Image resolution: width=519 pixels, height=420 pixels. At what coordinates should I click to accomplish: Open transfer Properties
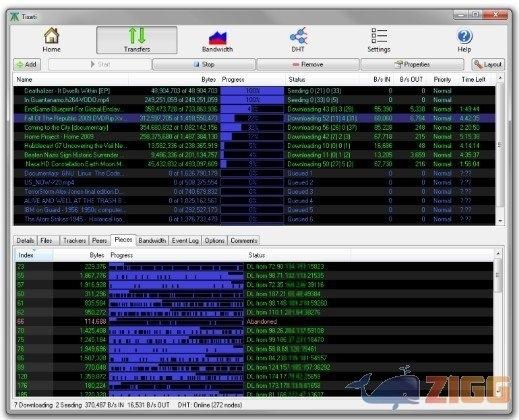click(x=412, y=64)
